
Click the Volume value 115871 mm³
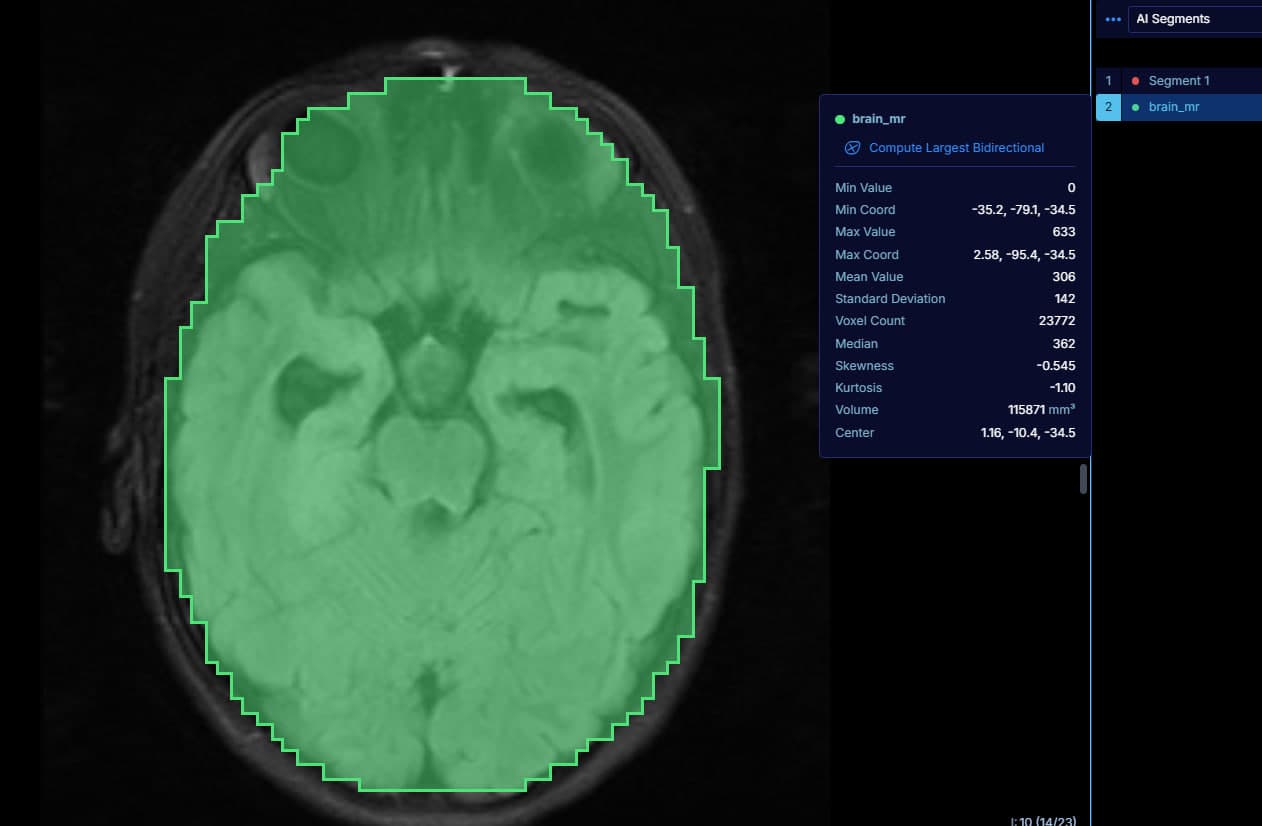coord(1041,410)
